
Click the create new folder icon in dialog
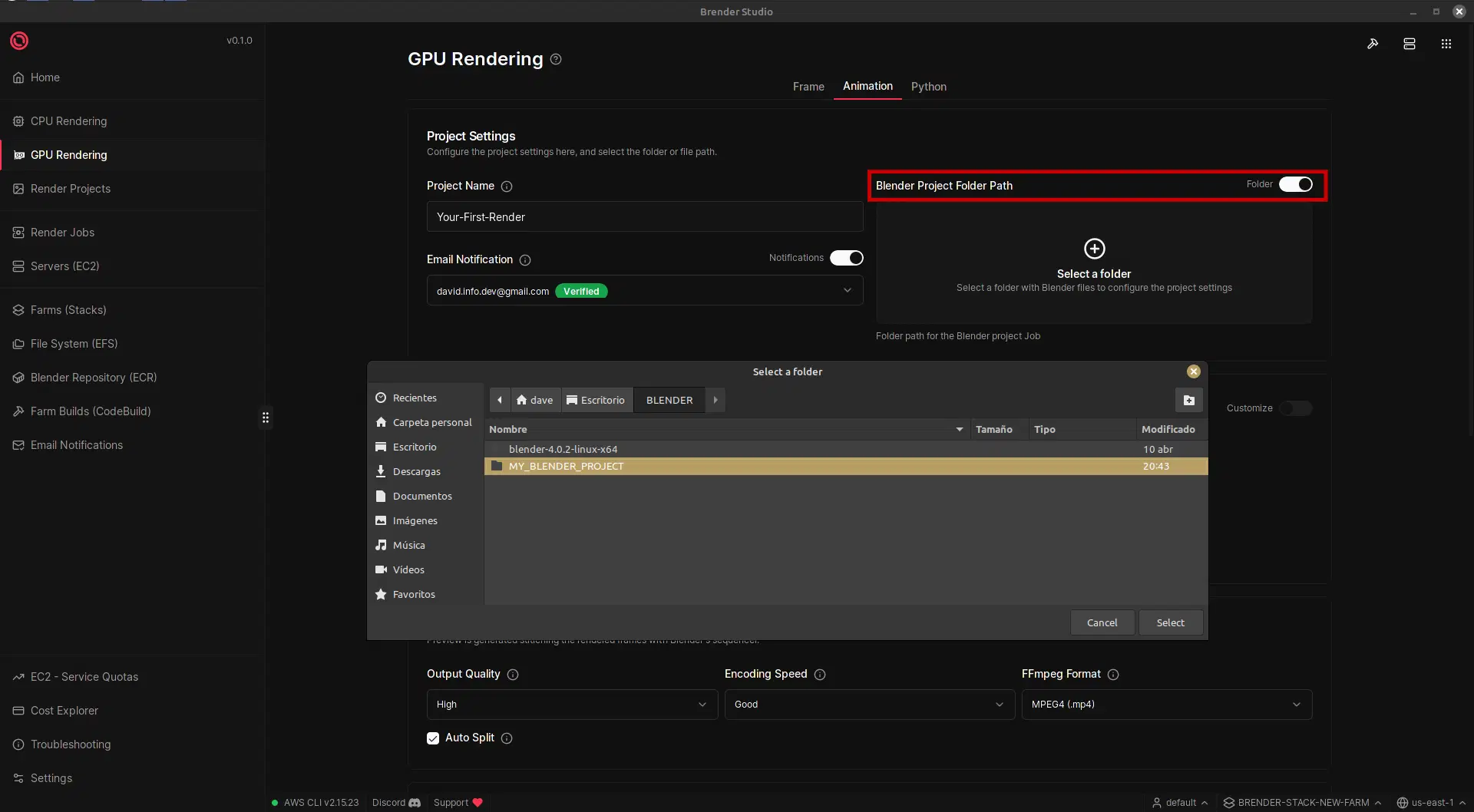click(x=1188, y=400)
